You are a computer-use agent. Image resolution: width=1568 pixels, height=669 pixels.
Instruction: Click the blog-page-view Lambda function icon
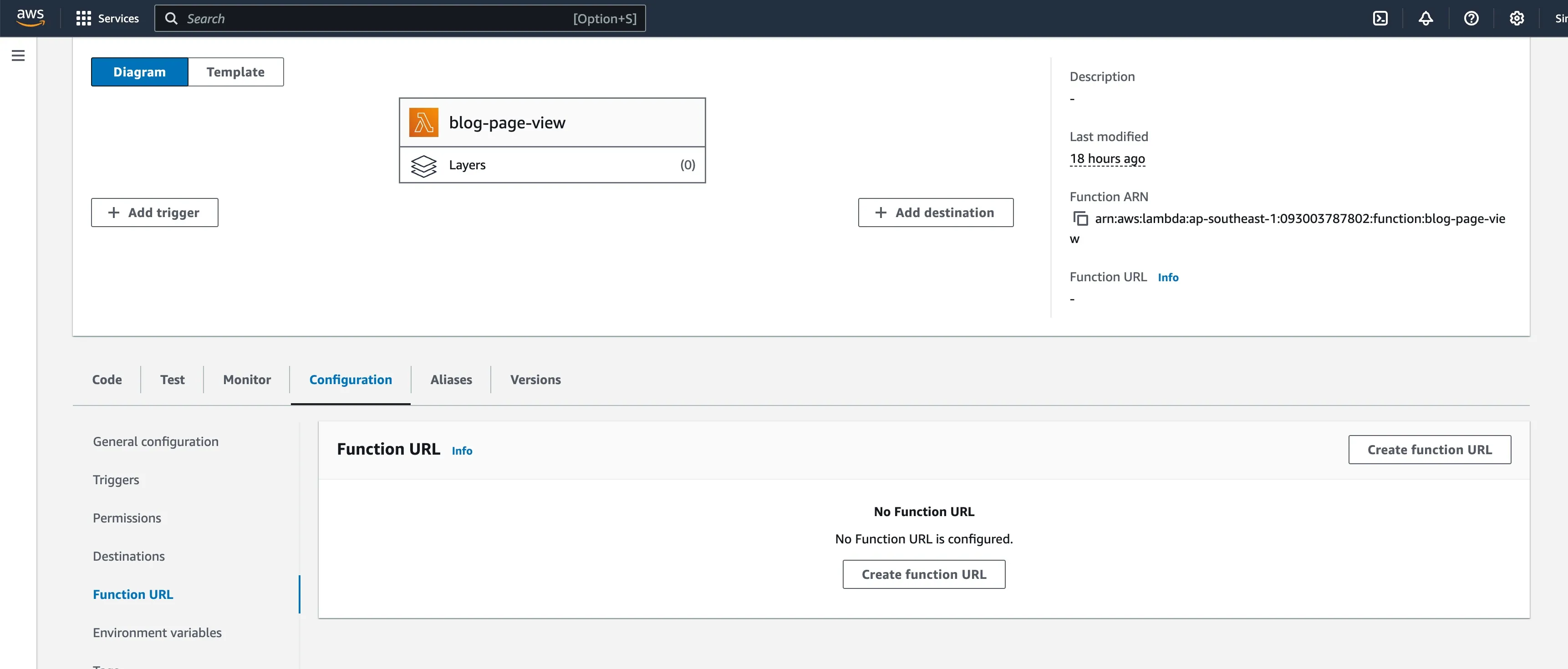424,122
